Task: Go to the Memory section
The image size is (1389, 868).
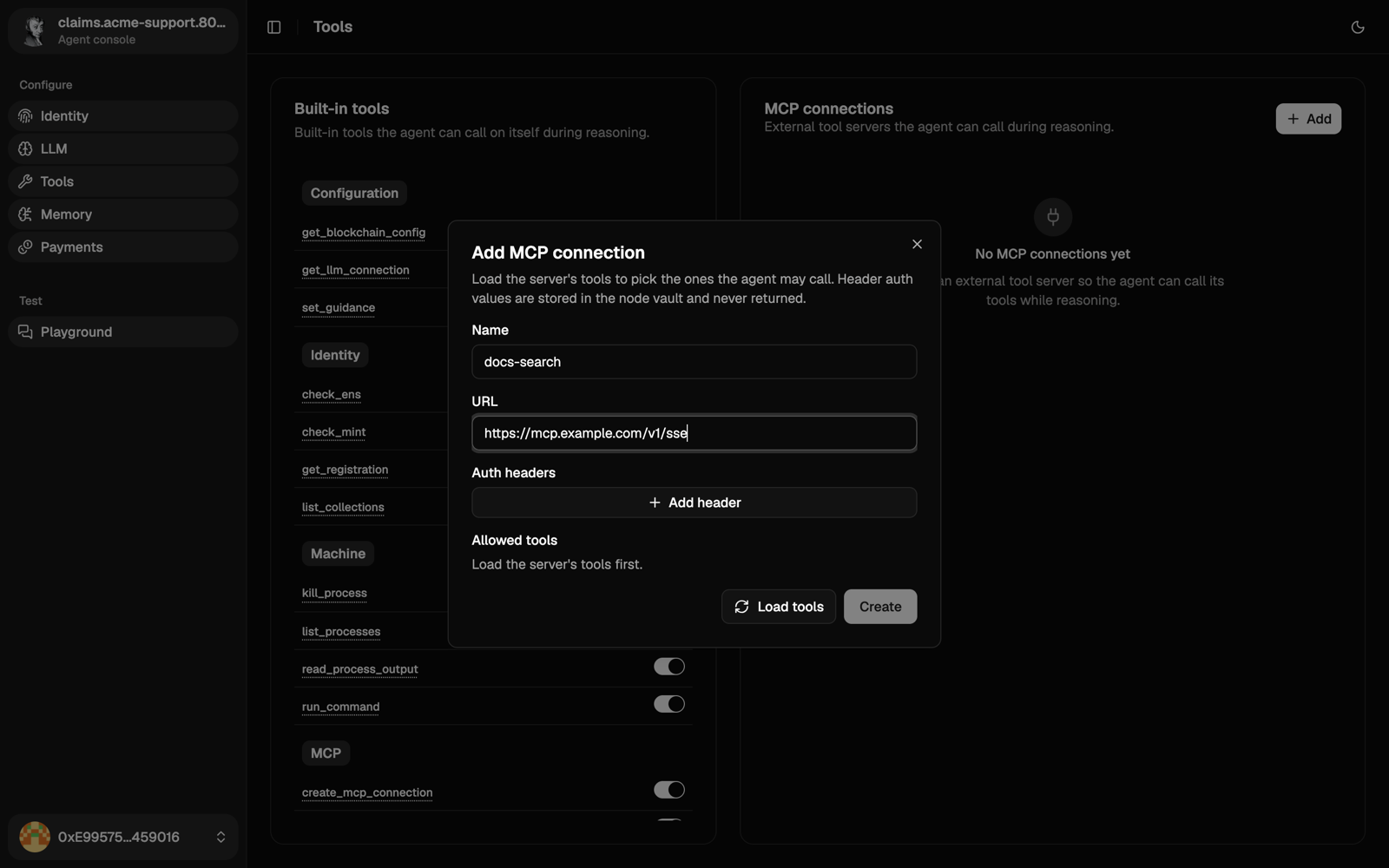Action: click(123, 214)
